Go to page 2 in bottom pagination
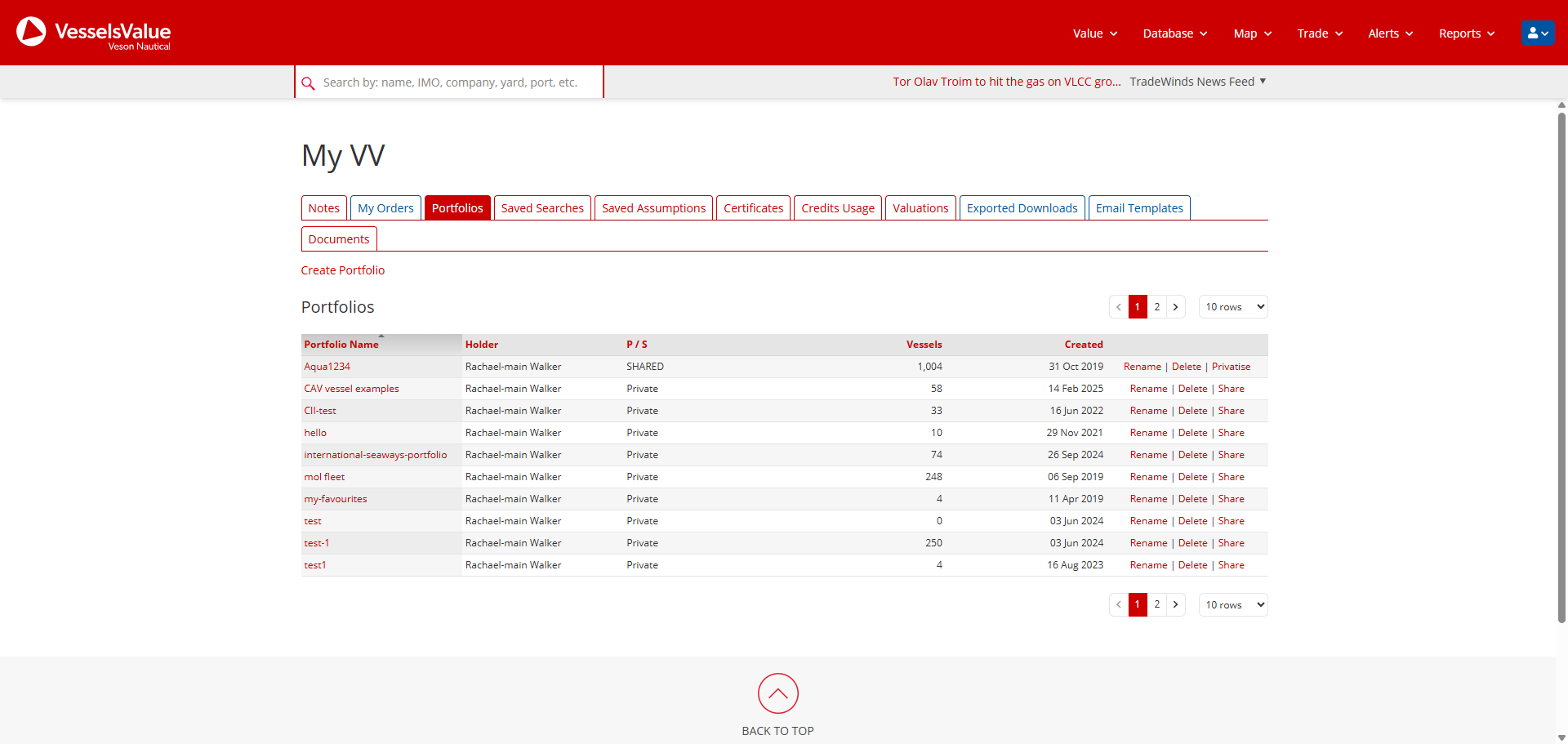The width and height of the screenshot is (1568, 744). pos(1156,605)
